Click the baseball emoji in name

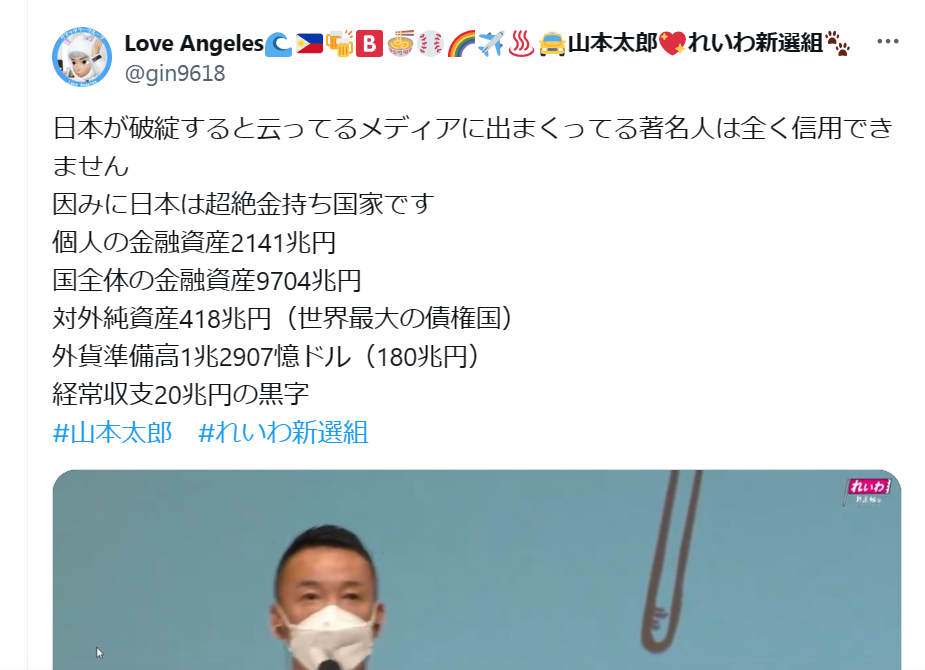431,44
